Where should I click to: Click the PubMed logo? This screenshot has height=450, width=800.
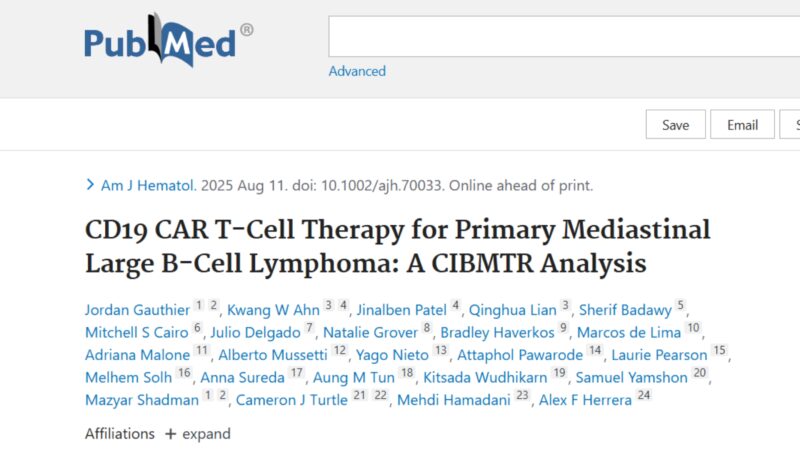[x=168, y=40]
